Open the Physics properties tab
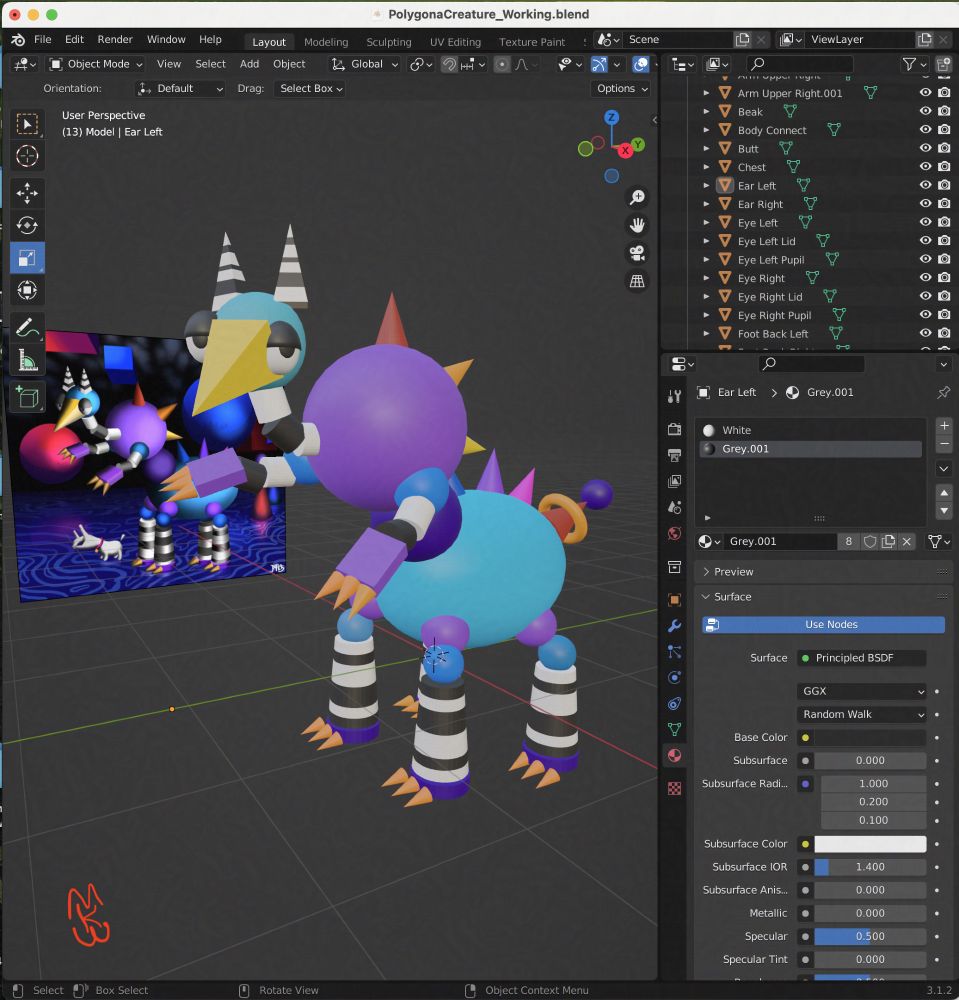Viewport: 959px width, 1000px height. (674, 677)
